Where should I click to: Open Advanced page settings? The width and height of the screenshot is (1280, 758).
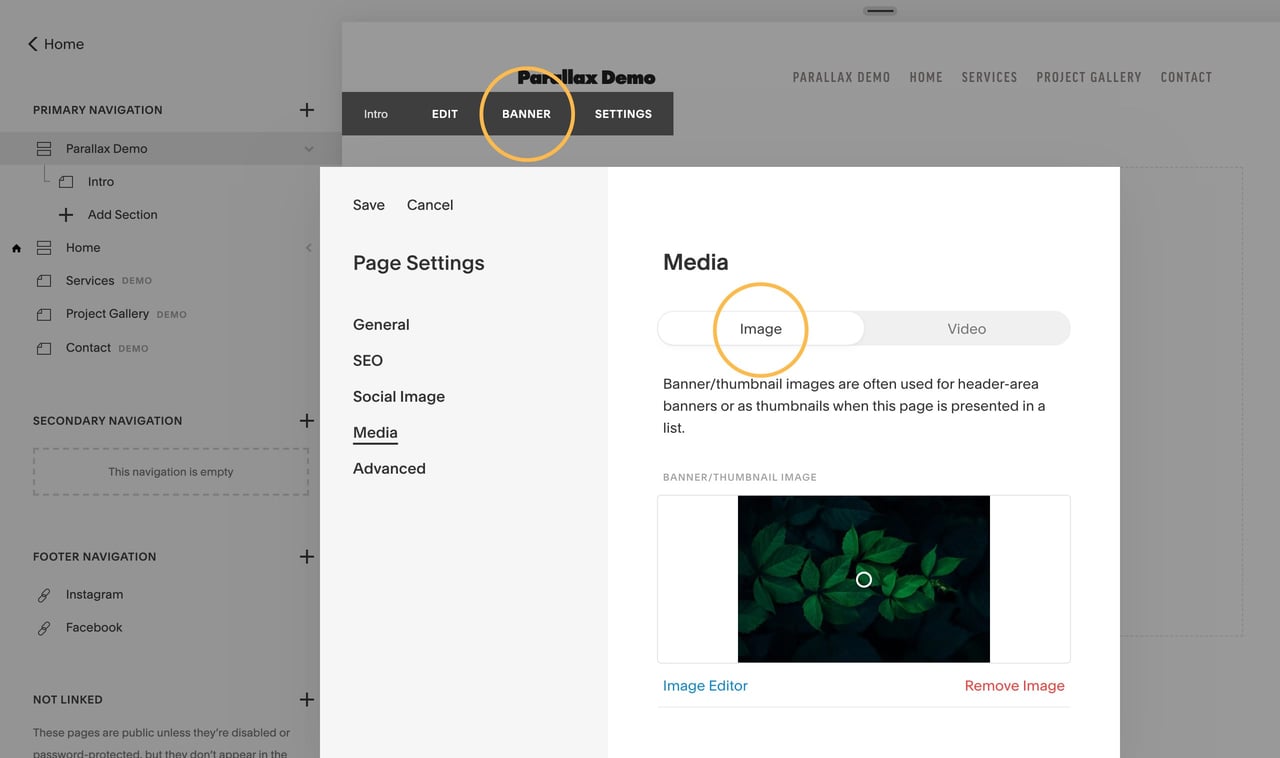point(389,468)
